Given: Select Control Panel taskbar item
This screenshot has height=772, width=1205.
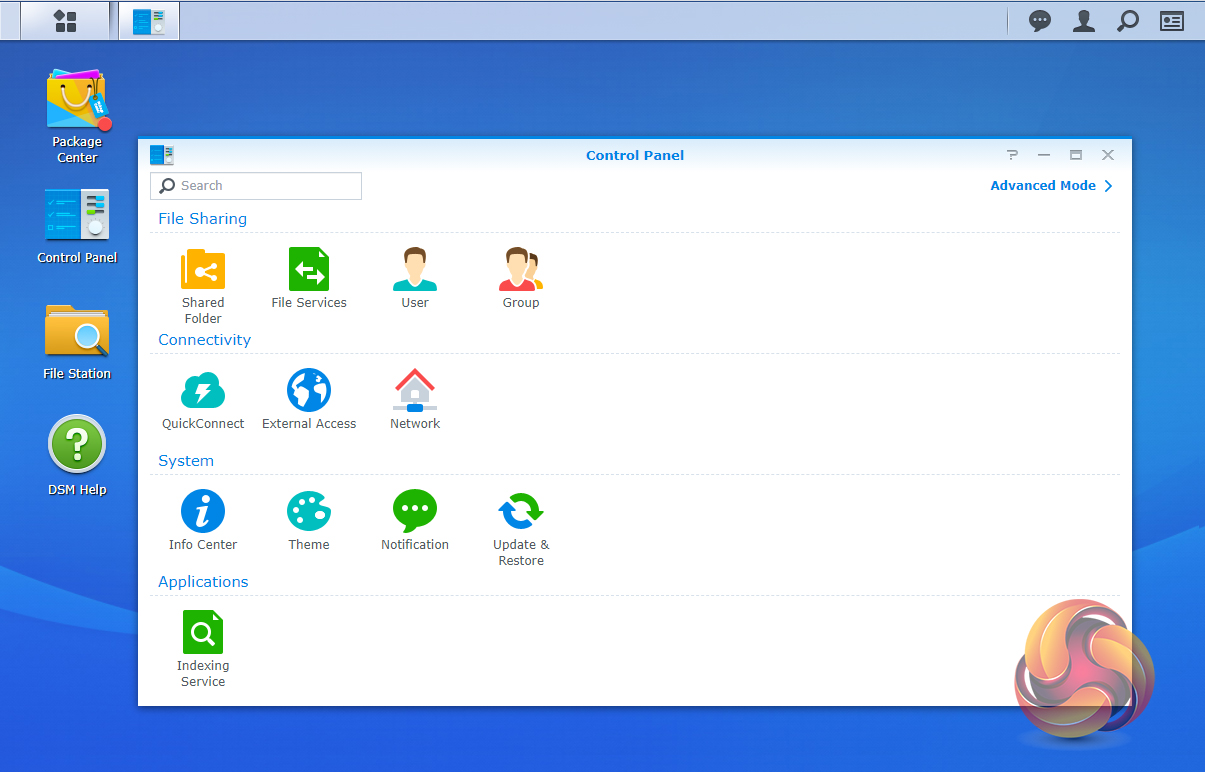Looking at the screenshot, I should [149, 21].
